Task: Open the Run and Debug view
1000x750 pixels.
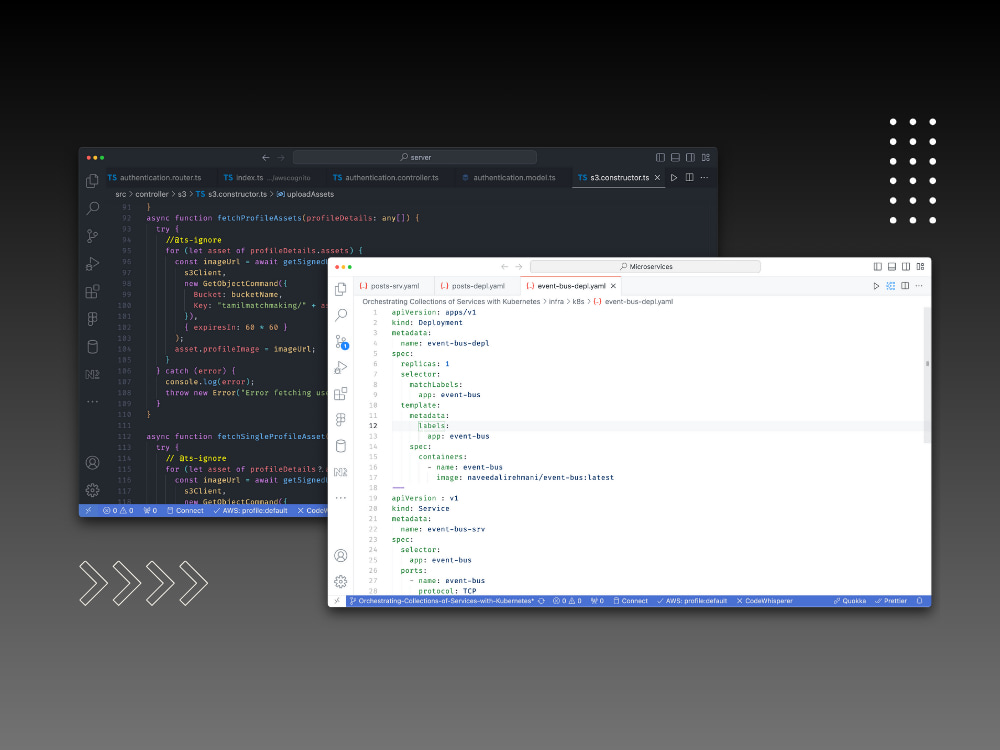Action: 341,368
